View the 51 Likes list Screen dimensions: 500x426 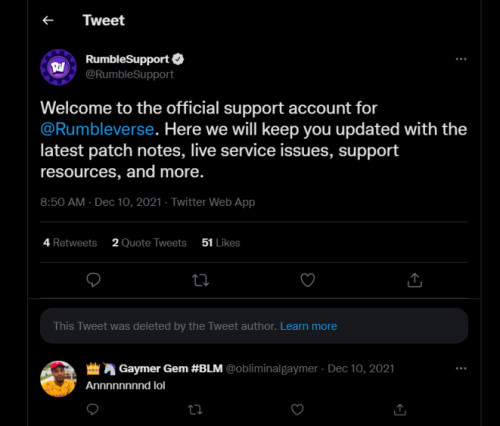pos(221,243)
